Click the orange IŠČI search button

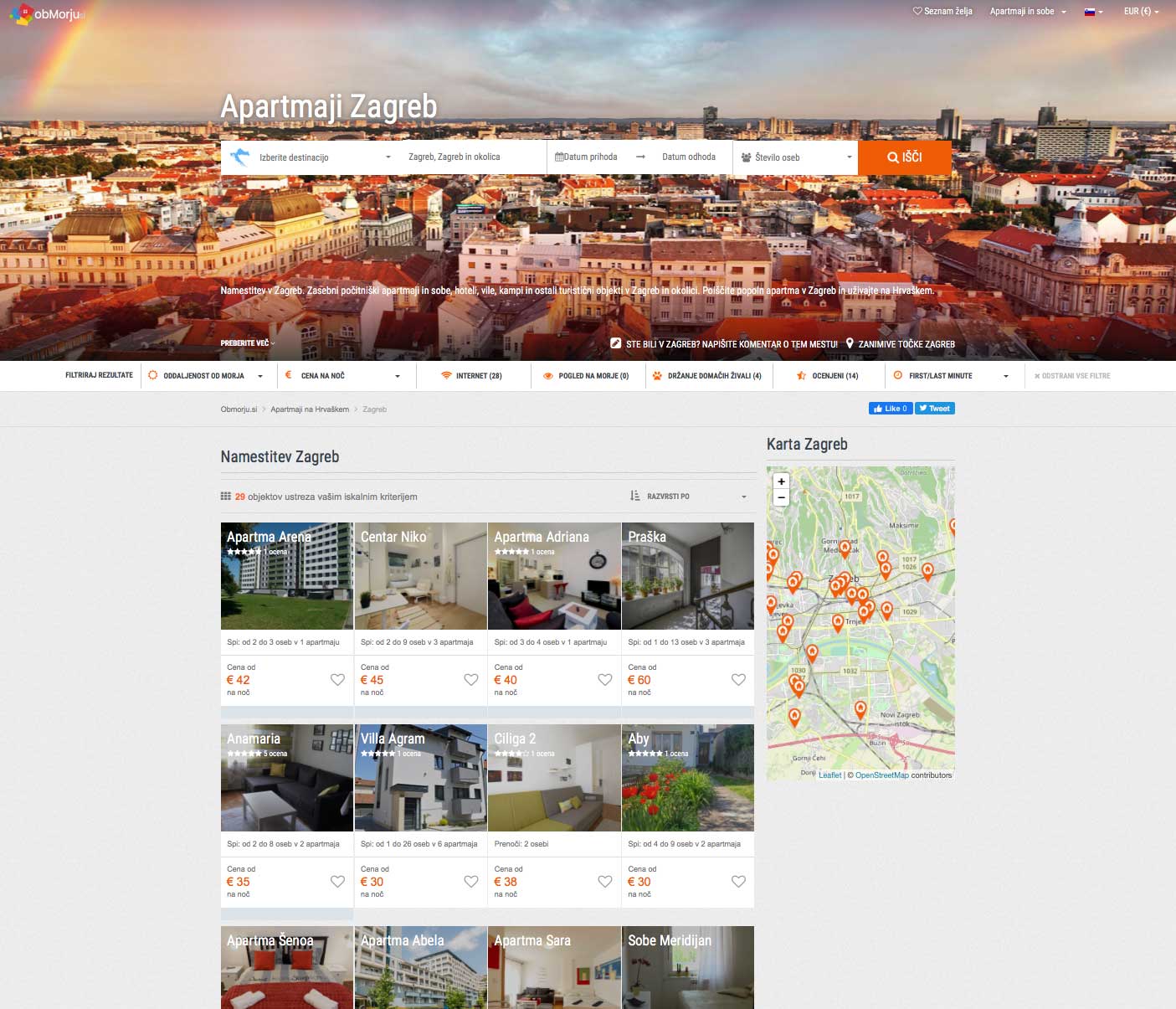coord(904,157)
